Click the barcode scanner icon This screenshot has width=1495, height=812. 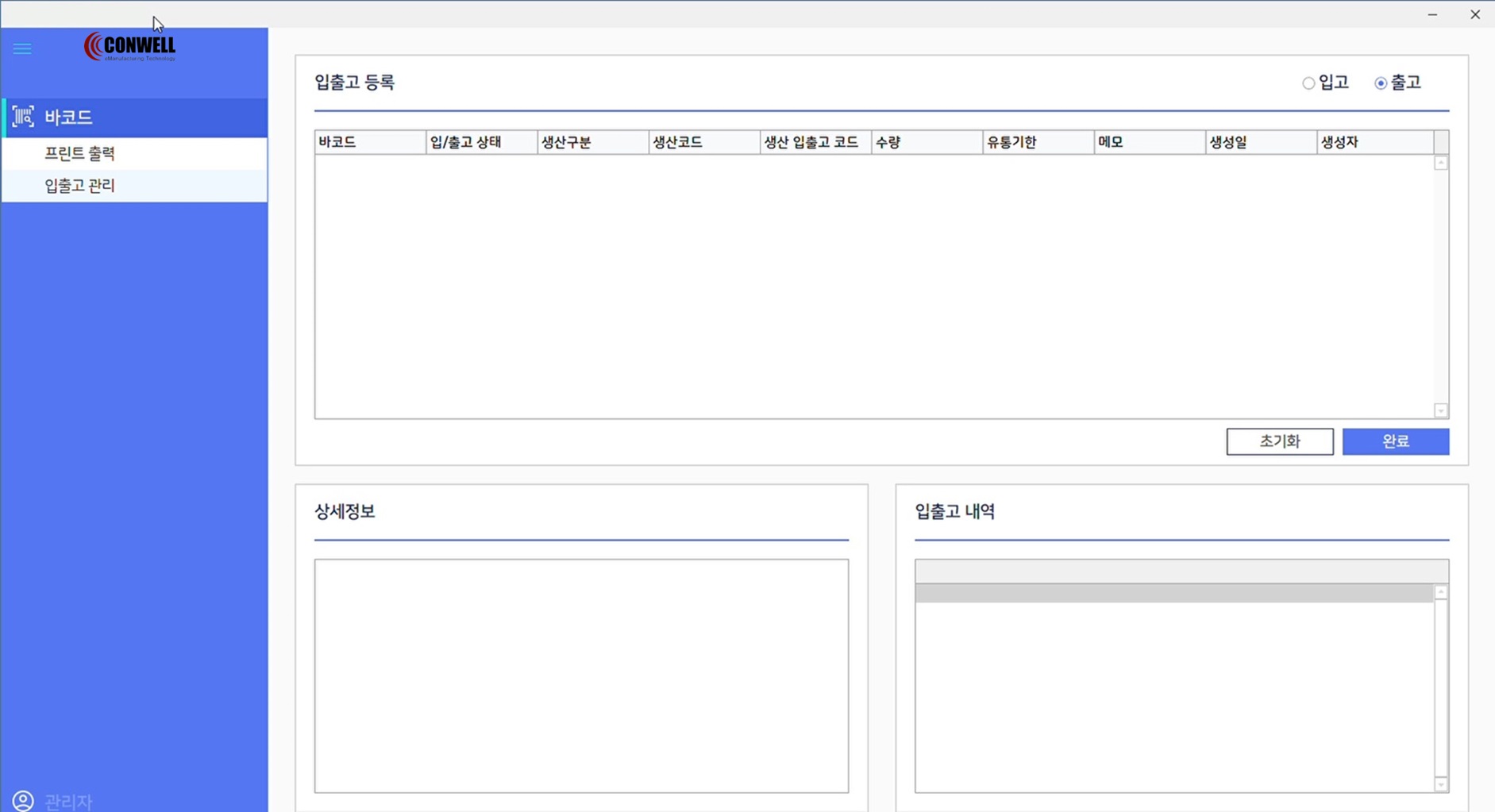(23, 117)
